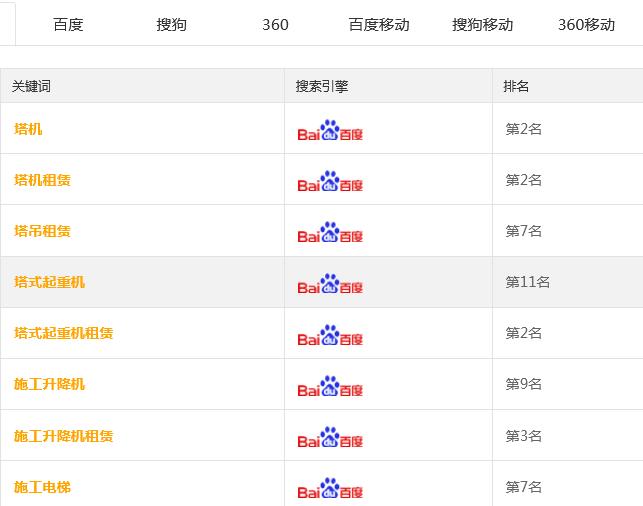
Task: Open the 搜狗移动 tab
Action: (x=482, y=25)
